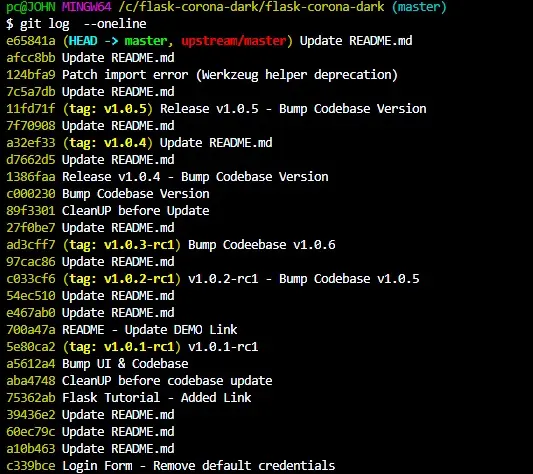
Task: Click commit hash a5612a4
Action: pos(31,364)
